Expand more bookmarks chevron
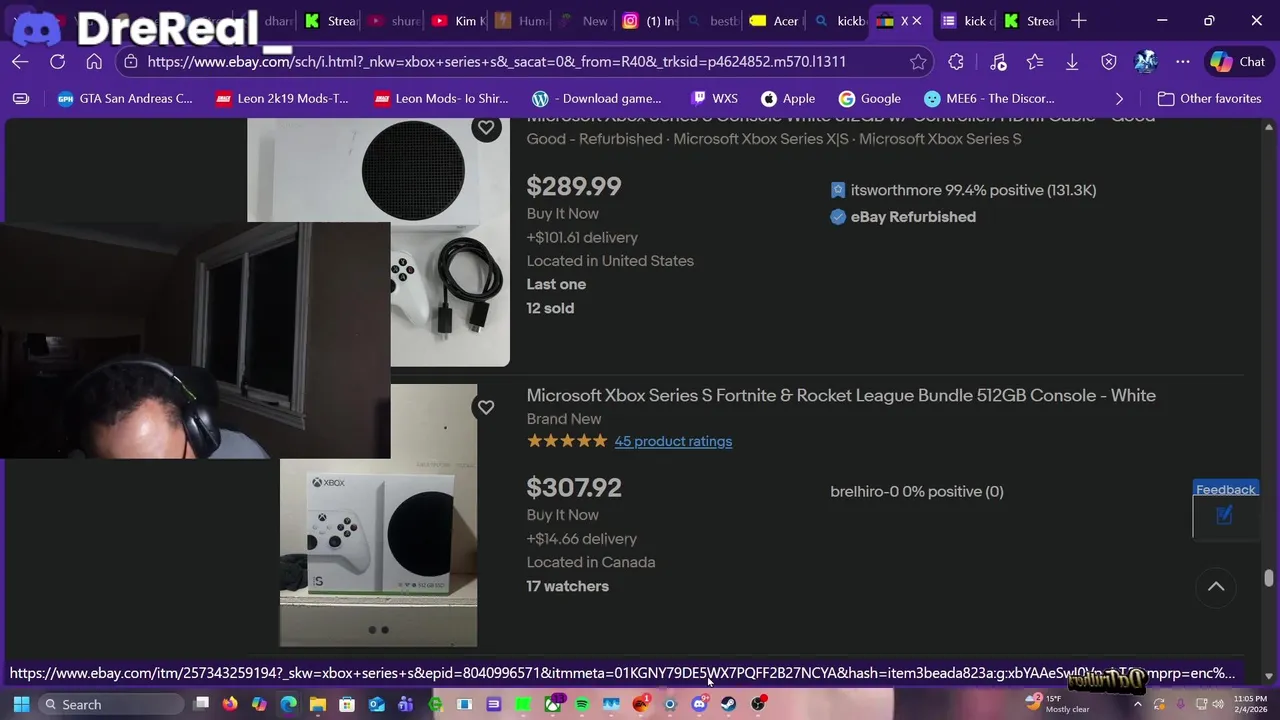 [1119, 98]
